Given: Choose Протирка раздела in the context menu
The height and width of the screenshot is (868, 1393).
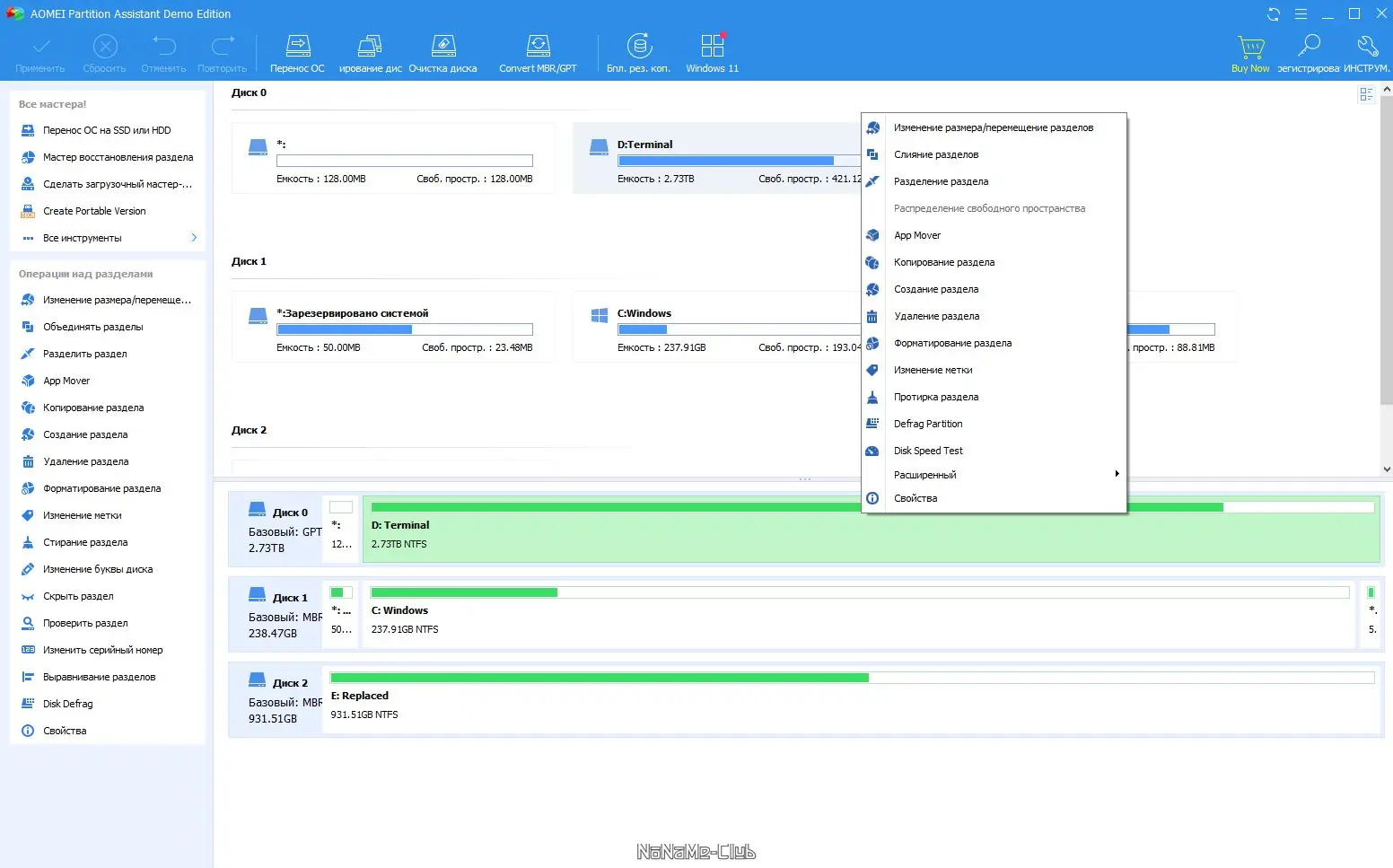Looking at the screenshot, I should [x=994, y=397].
